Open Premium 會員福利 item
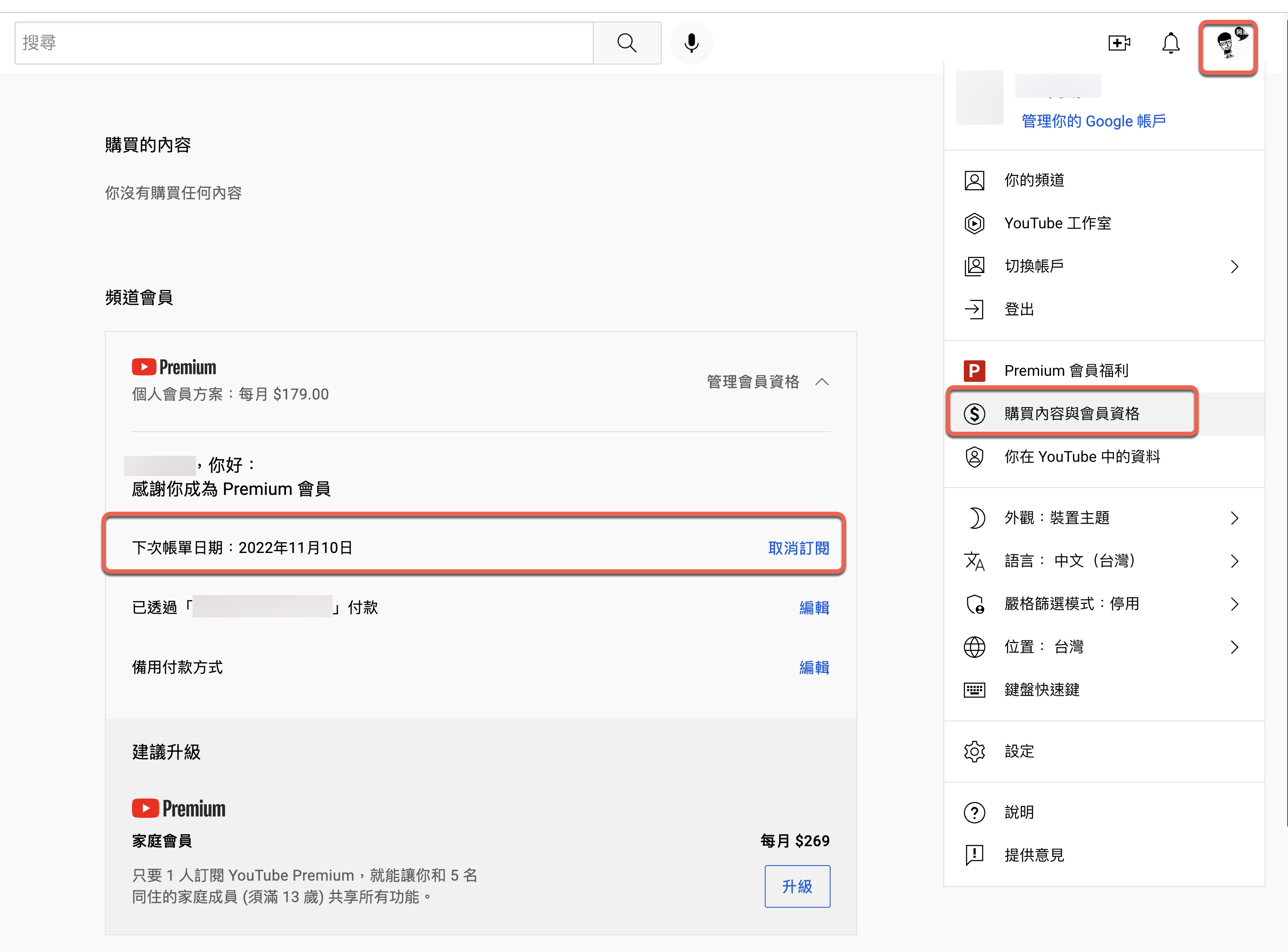Screen dimensions: 1288x952 coord(1066,371)
